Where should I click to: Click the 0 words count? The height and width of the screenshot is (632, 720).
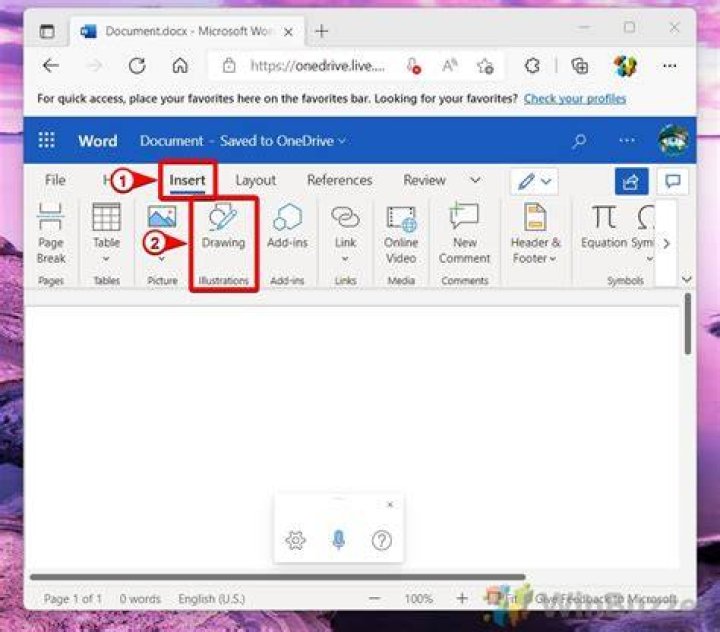140,599
